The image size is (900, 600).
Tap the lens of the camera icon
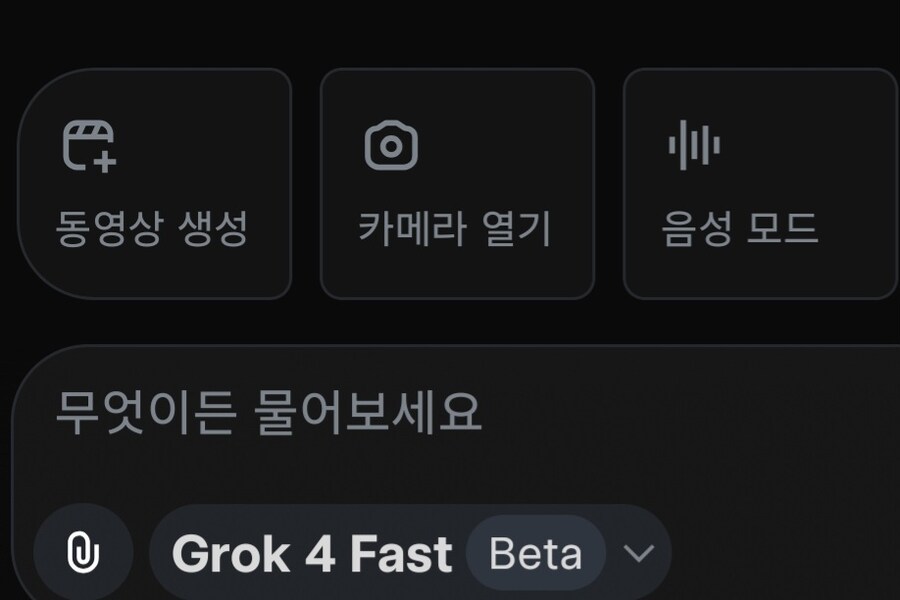391,148
